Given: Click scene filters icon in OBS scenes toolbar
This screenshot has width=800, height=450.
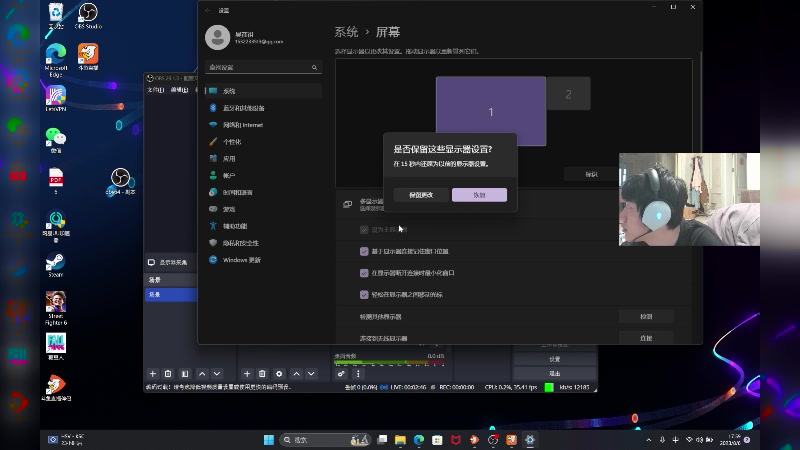Looking at the screenshot, I should 185,374.
